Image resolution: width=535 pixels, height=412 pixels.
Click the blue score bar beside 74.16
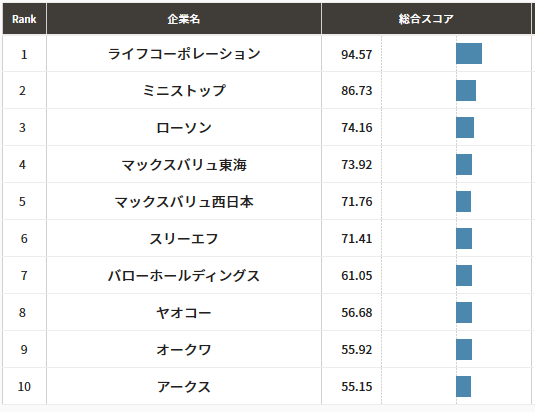(465, 128)
